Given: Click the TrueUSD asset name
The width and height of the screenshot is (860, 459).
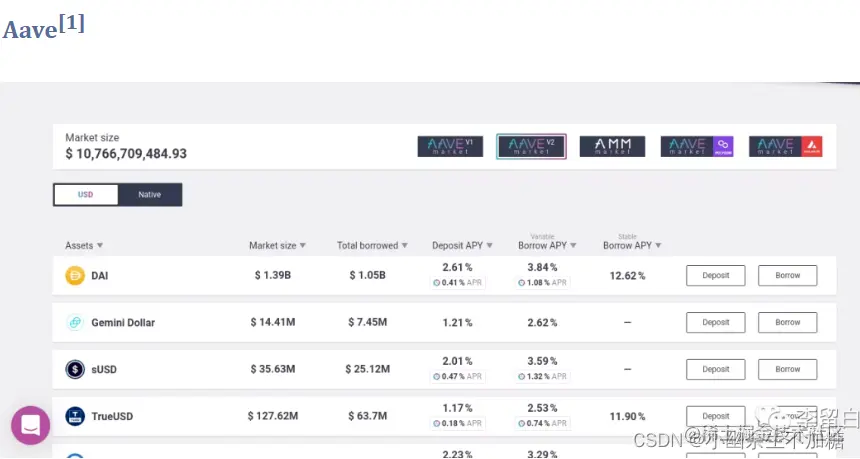Looking at the screenshot, I should (x=112, y=416).
